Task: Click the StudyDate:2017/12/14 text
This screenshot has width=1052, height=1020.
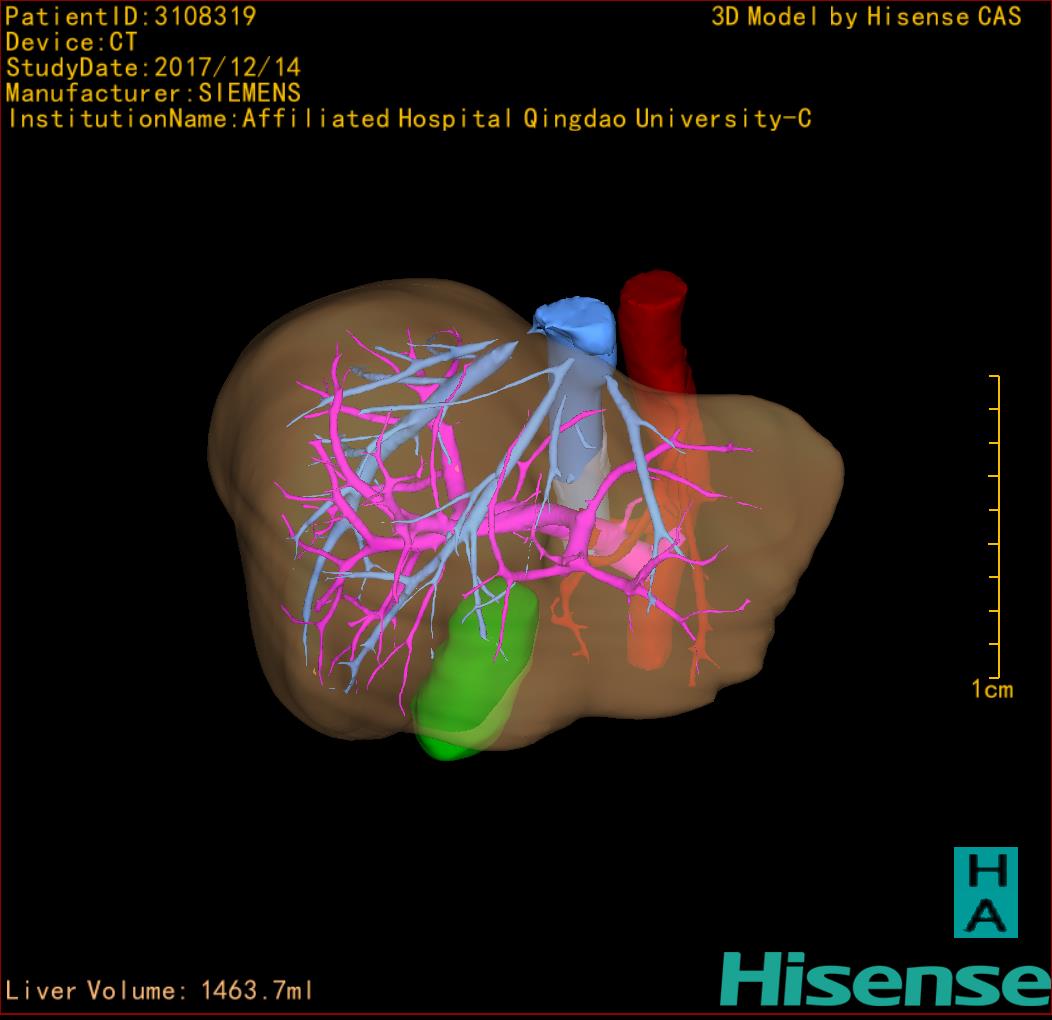Action: (153, 67)
